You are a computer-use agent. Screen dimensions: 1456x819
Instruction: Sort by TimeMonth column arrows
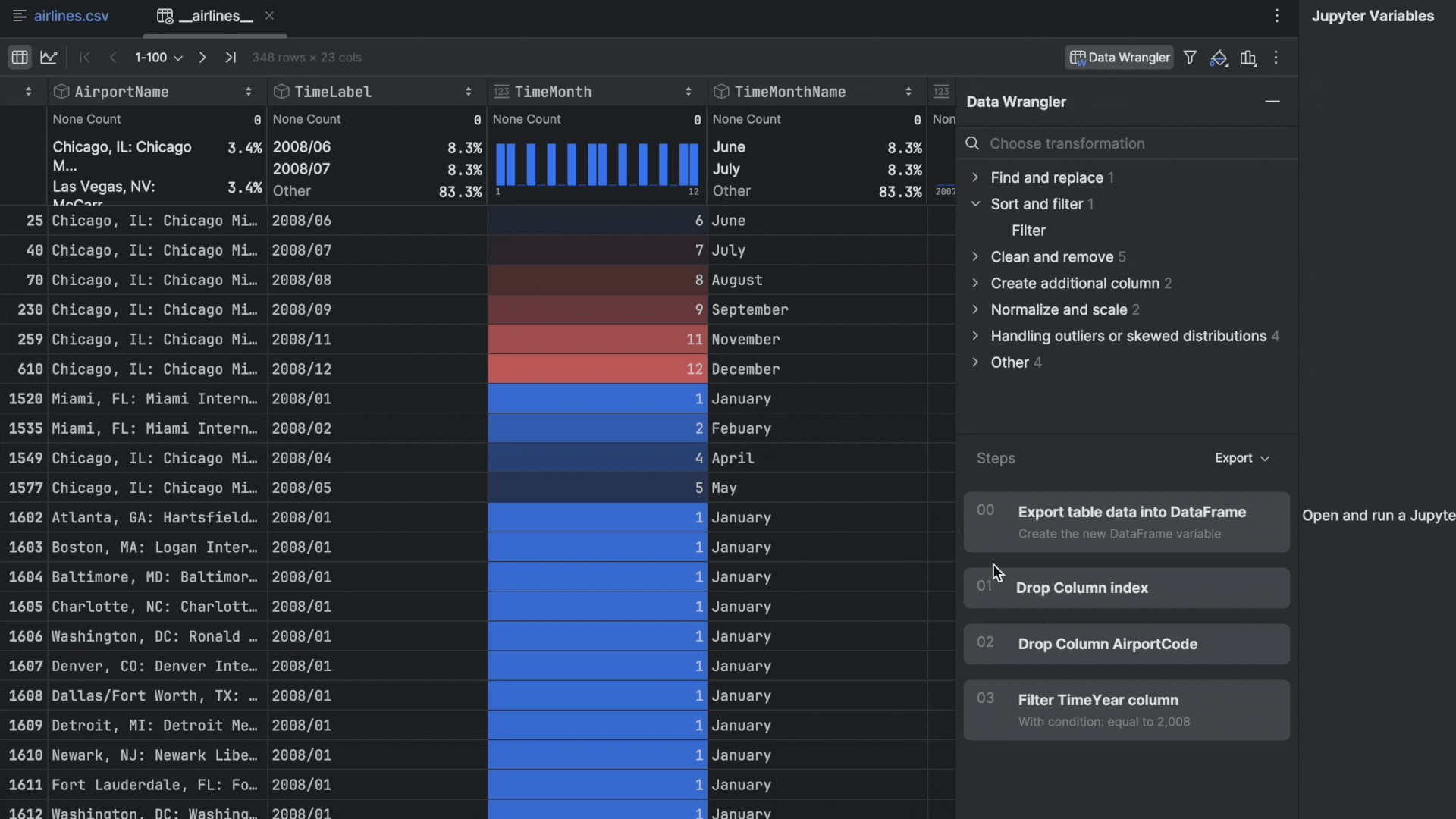pos(688,92)
